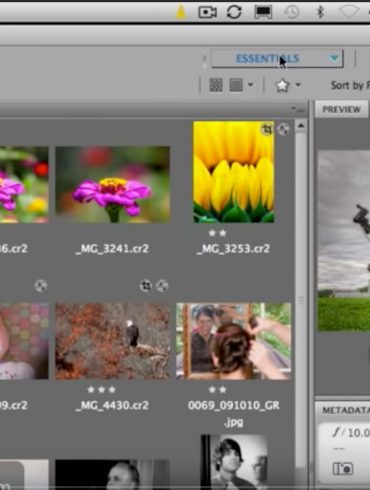Click the video camera menu bar icon
370x490 pixels.
pyautogui.click(x=207, y=12)
